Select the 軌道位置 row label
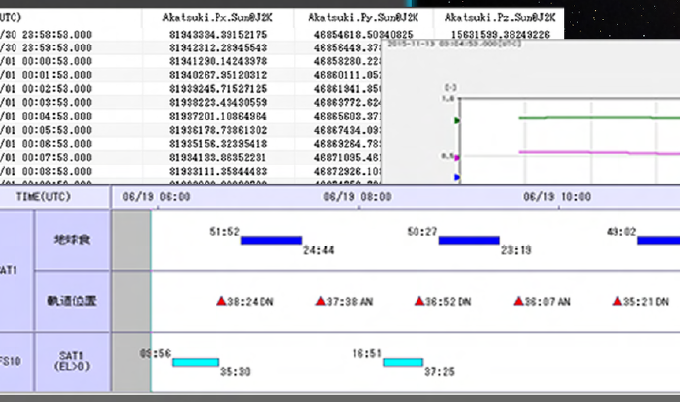This screenshot has width=680, height=402. click(71, 300)
